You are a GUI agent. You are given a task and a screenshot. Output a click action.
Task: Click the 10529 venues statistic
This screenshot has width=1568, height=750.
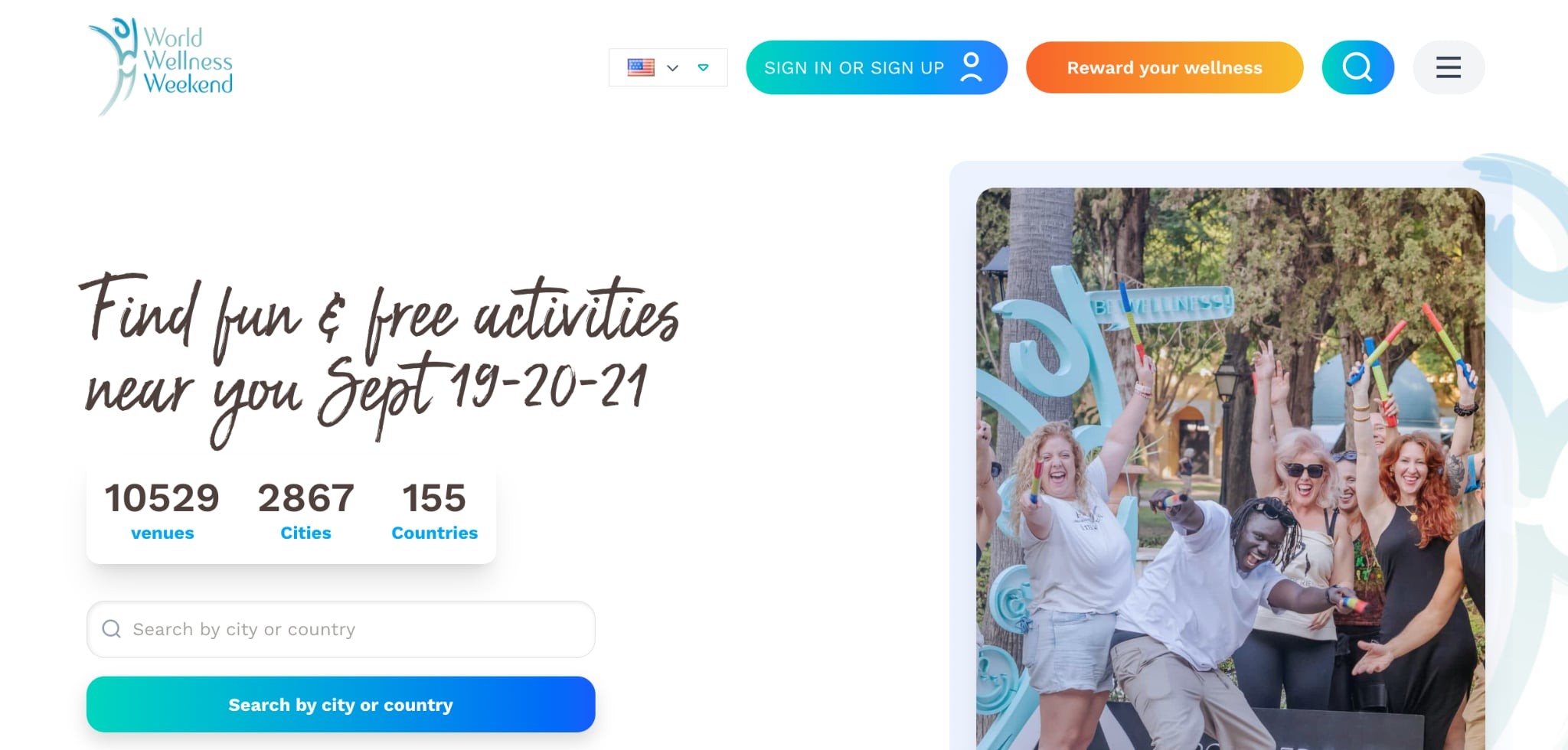[x=162, y=510]
